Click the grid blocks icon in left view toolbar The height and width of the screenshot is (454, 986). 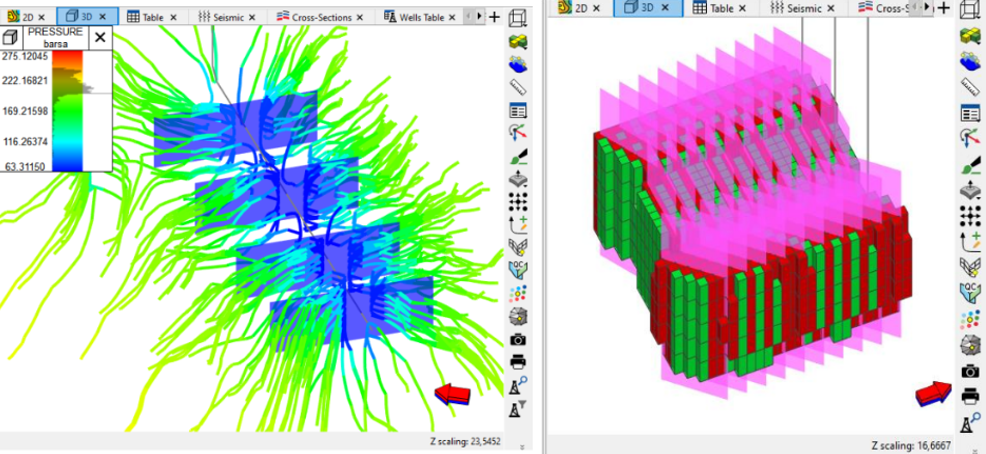click(518, 42)
